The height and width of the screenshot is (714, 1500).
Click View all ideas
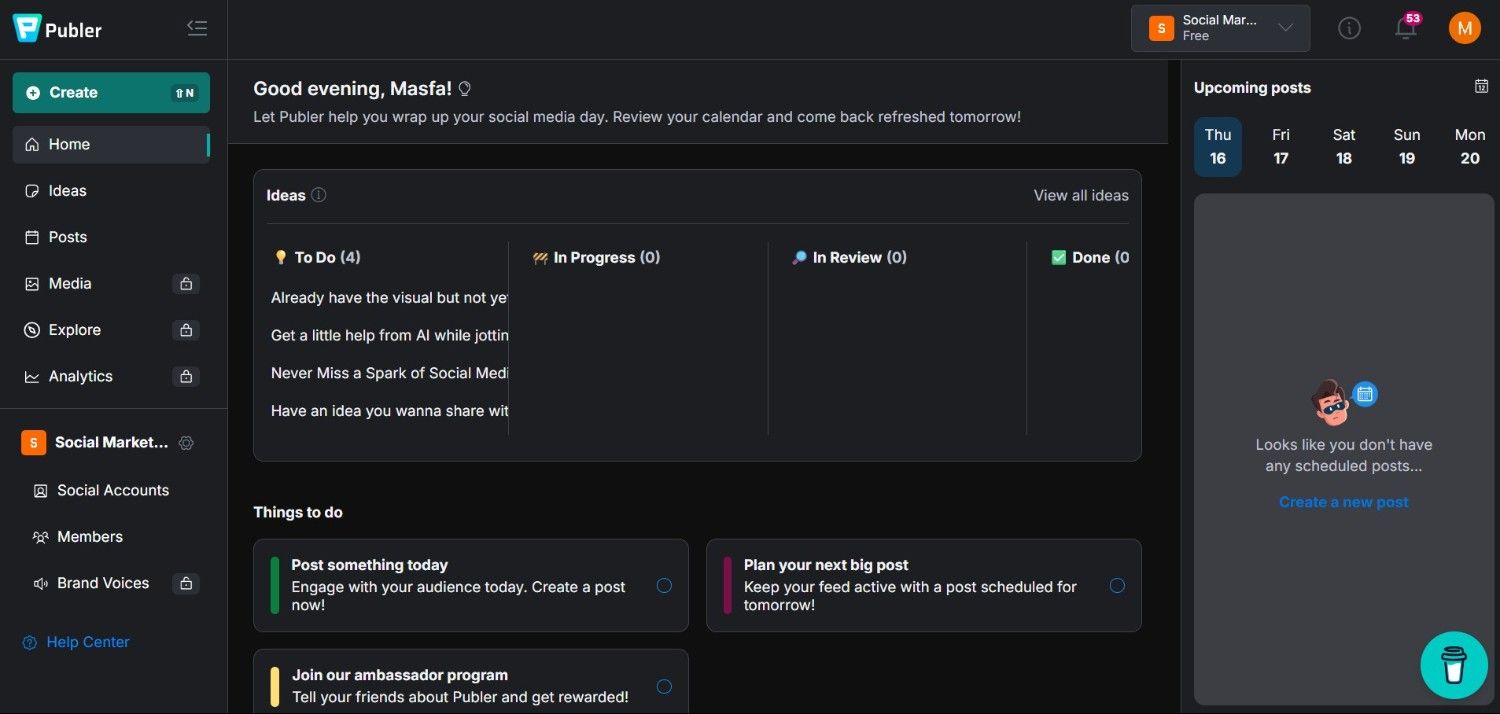point(1081,195)
